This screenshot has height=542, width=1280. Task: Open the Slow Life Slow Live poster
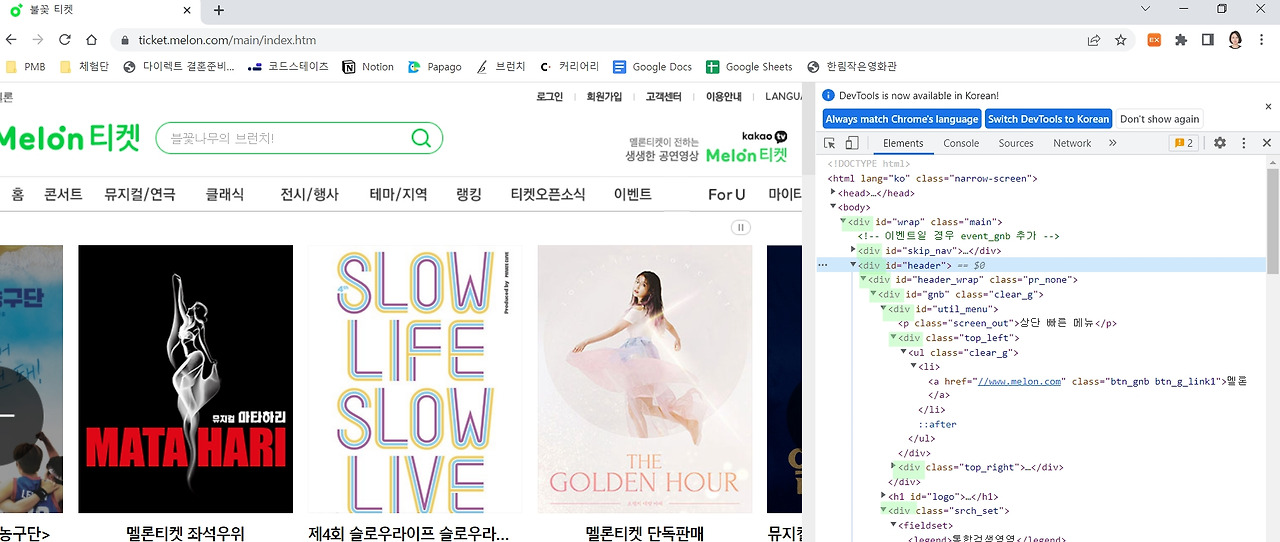click(x=415, y=379)
